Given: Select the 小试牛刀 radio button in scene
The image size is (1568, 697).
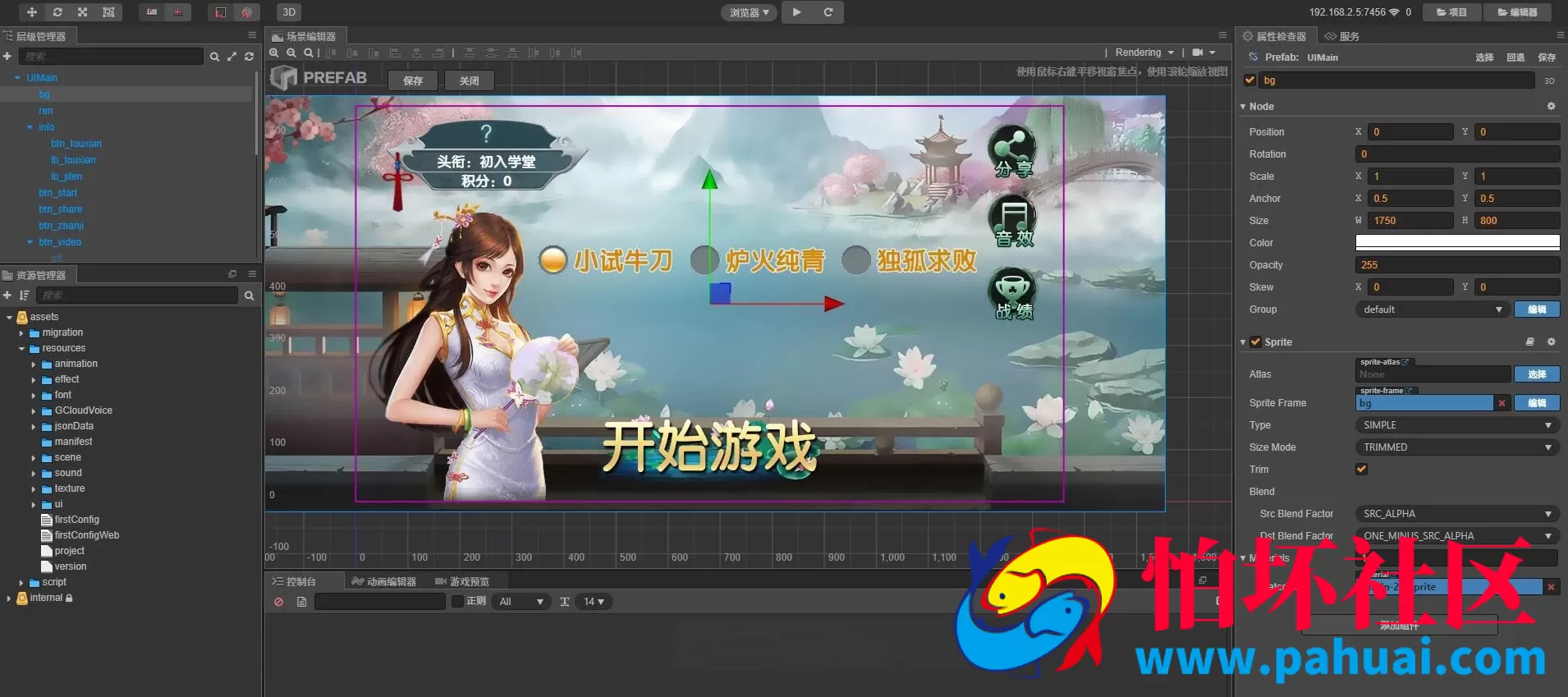Looking at the screenshot, I should coord(552,260).
